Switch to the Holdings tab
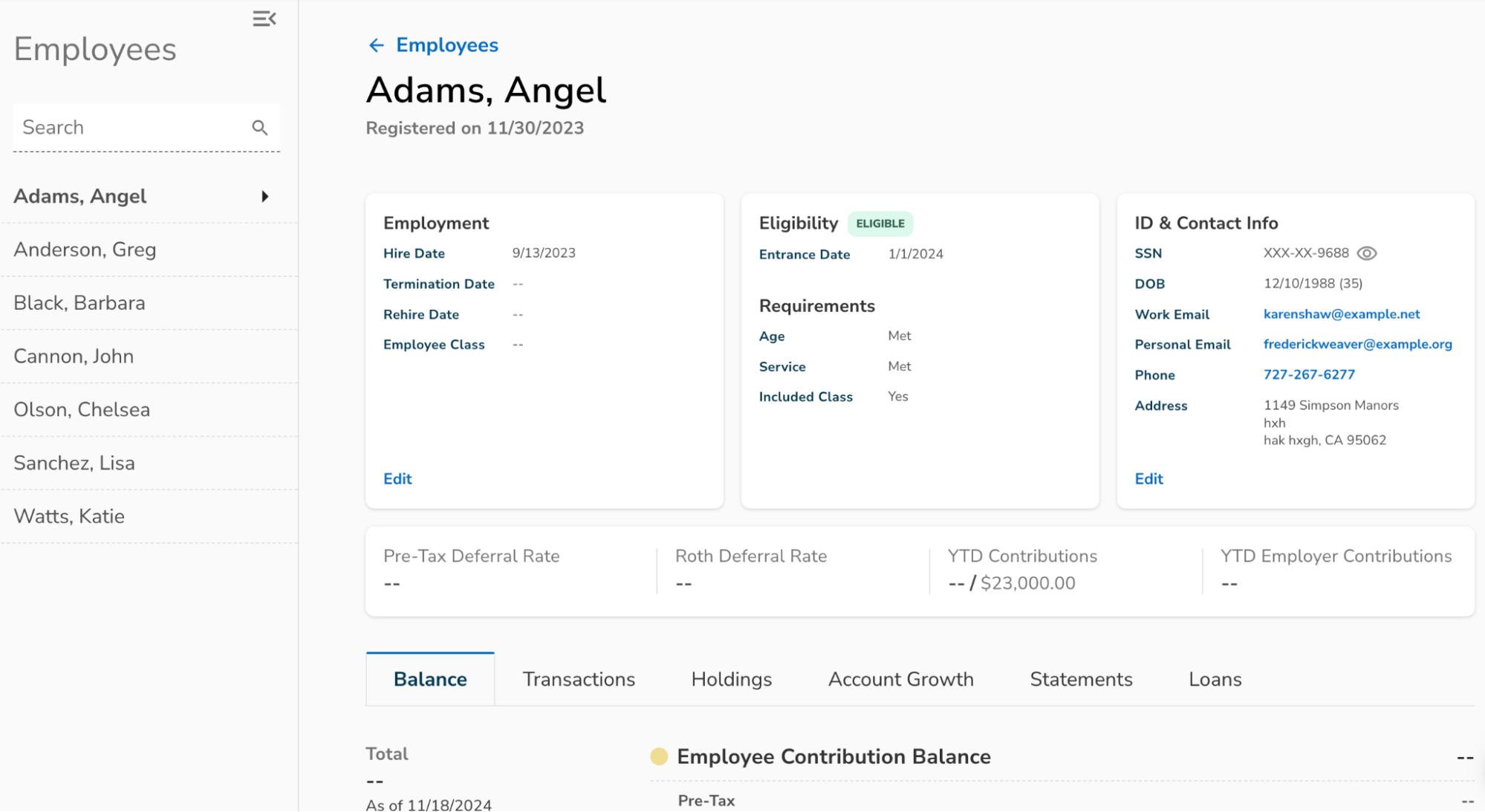 tap(731, 679)
